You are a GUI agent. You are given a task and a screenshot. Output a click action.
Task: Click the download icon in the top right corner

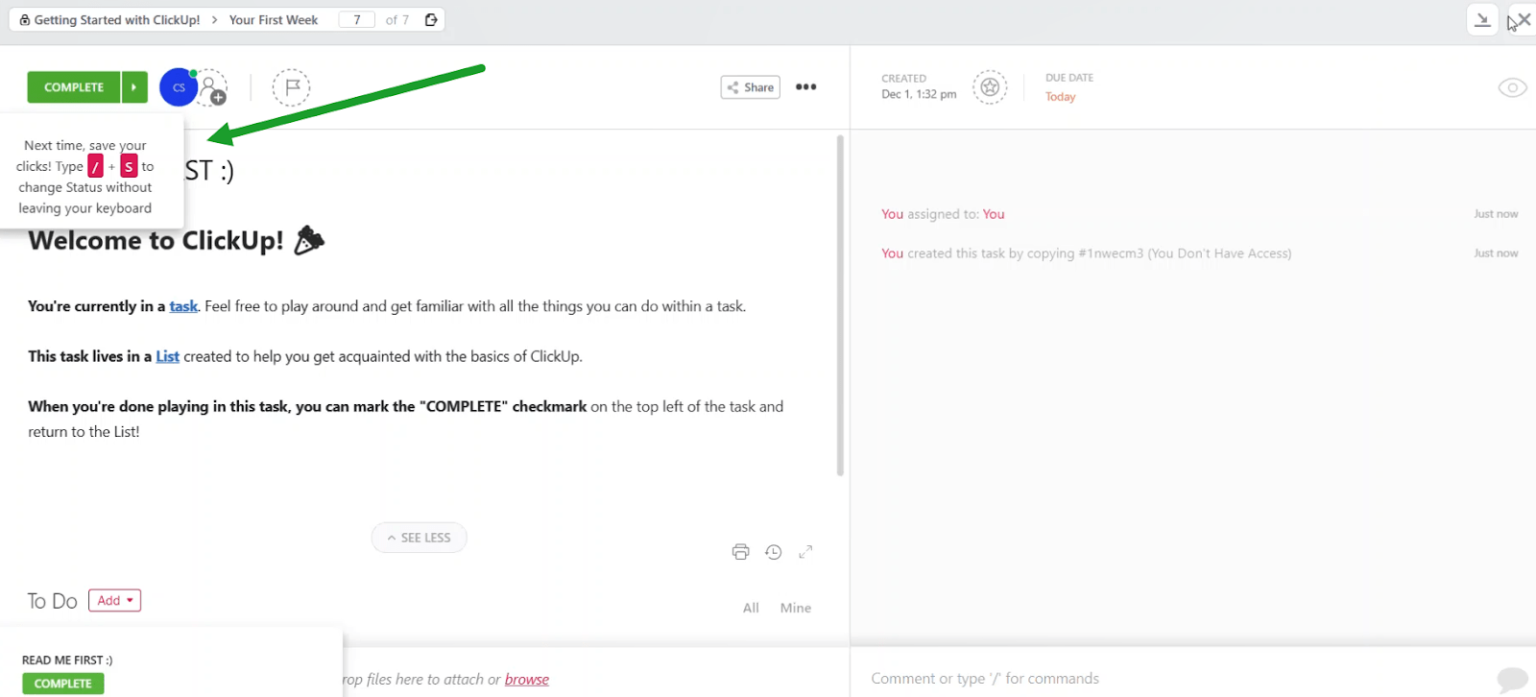point(1483,19)
